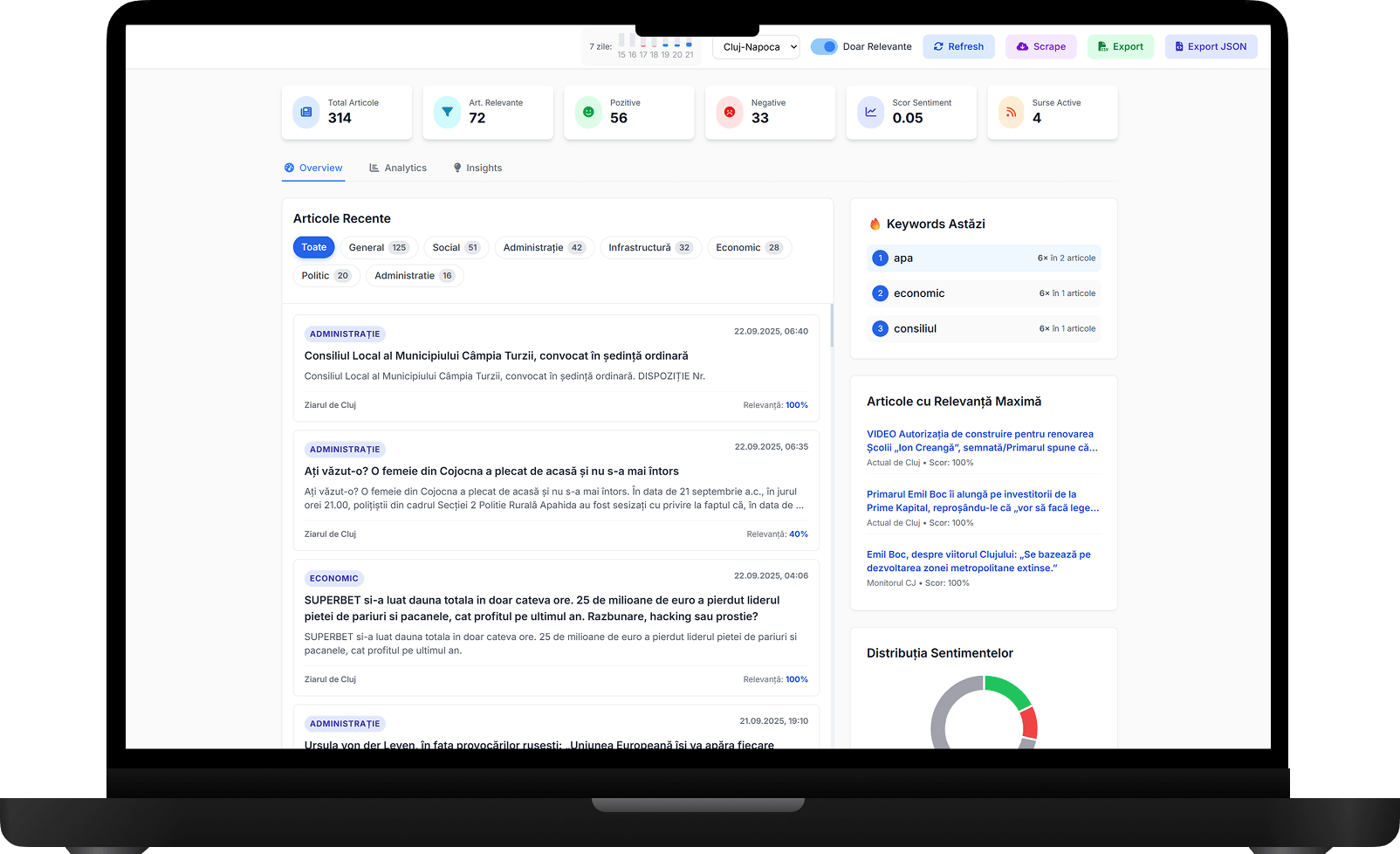The height and width of the screenshot is (854, 1400).
Task: Click the Surse Active RSS icon
Action: pyautogui.click(x=1012, y=112)
